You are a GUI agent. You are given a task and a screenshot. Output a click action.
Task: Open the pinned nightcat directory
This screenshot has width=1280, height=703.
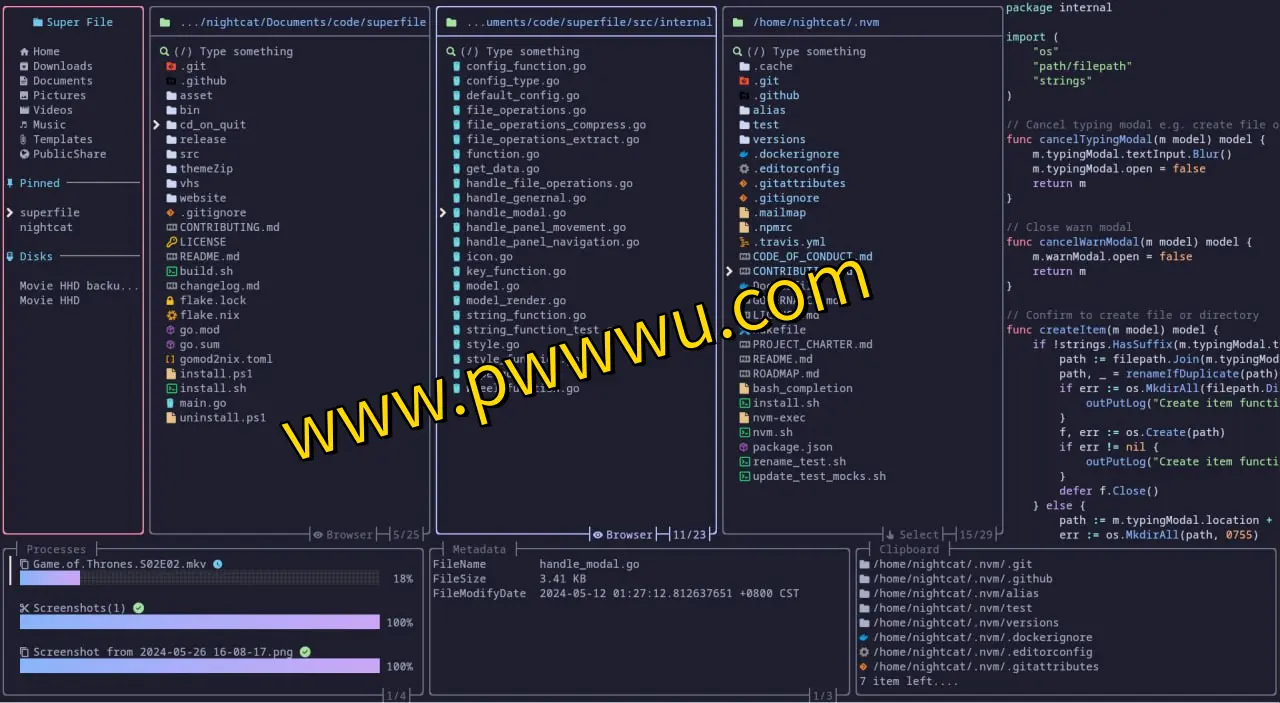(x=46, y=227)
